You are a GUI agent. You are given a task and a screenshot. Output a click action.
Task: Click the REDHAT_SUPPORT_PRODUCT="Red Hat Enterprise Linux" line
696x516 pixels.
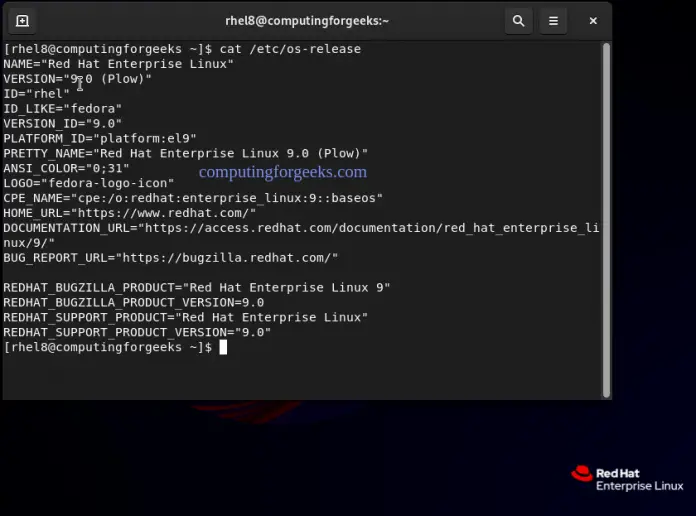click(x=186, y=318)
